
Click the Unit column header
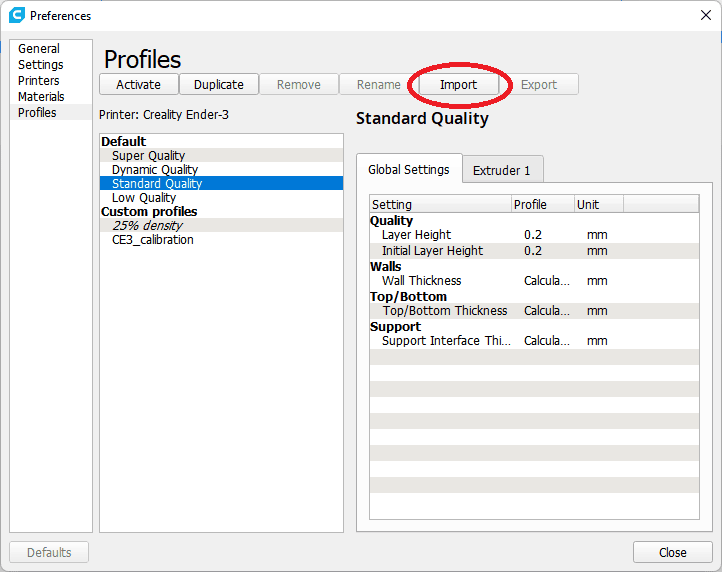(599, 204)
